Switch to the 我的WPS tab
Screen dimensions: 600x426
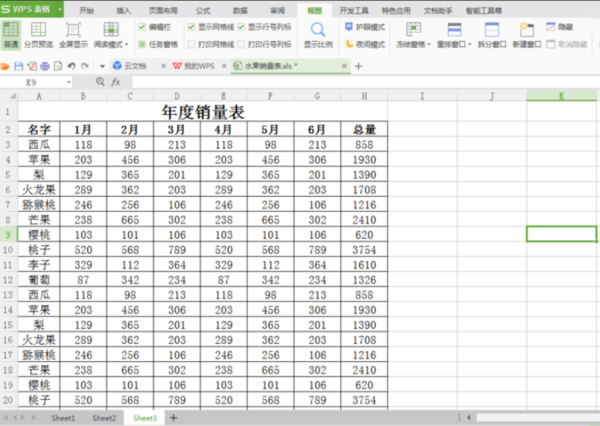pyautogui.click(x=199, y=66)
